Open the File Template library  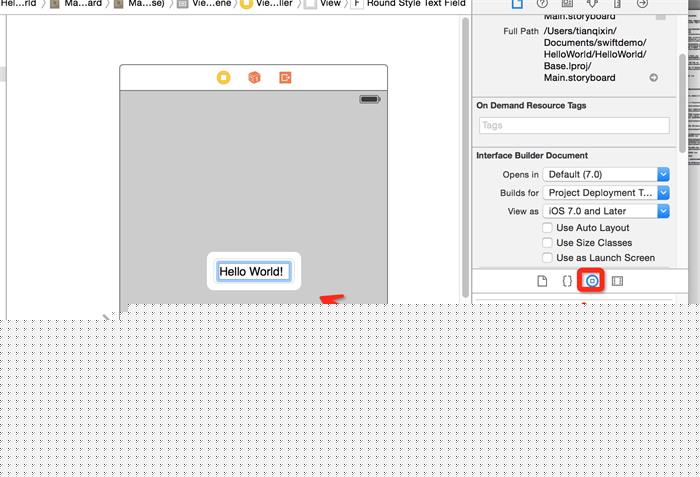pos(542,281)
